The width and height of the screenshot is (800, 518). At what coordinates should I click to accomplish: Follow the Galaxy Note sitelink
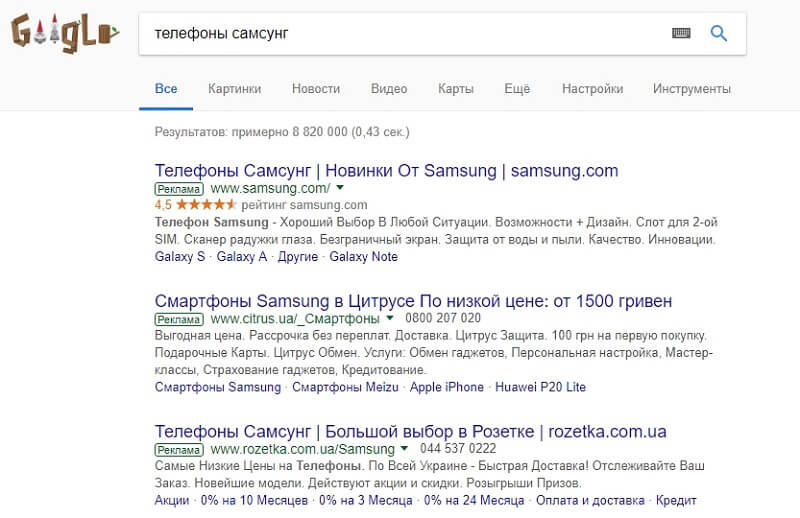363,257
